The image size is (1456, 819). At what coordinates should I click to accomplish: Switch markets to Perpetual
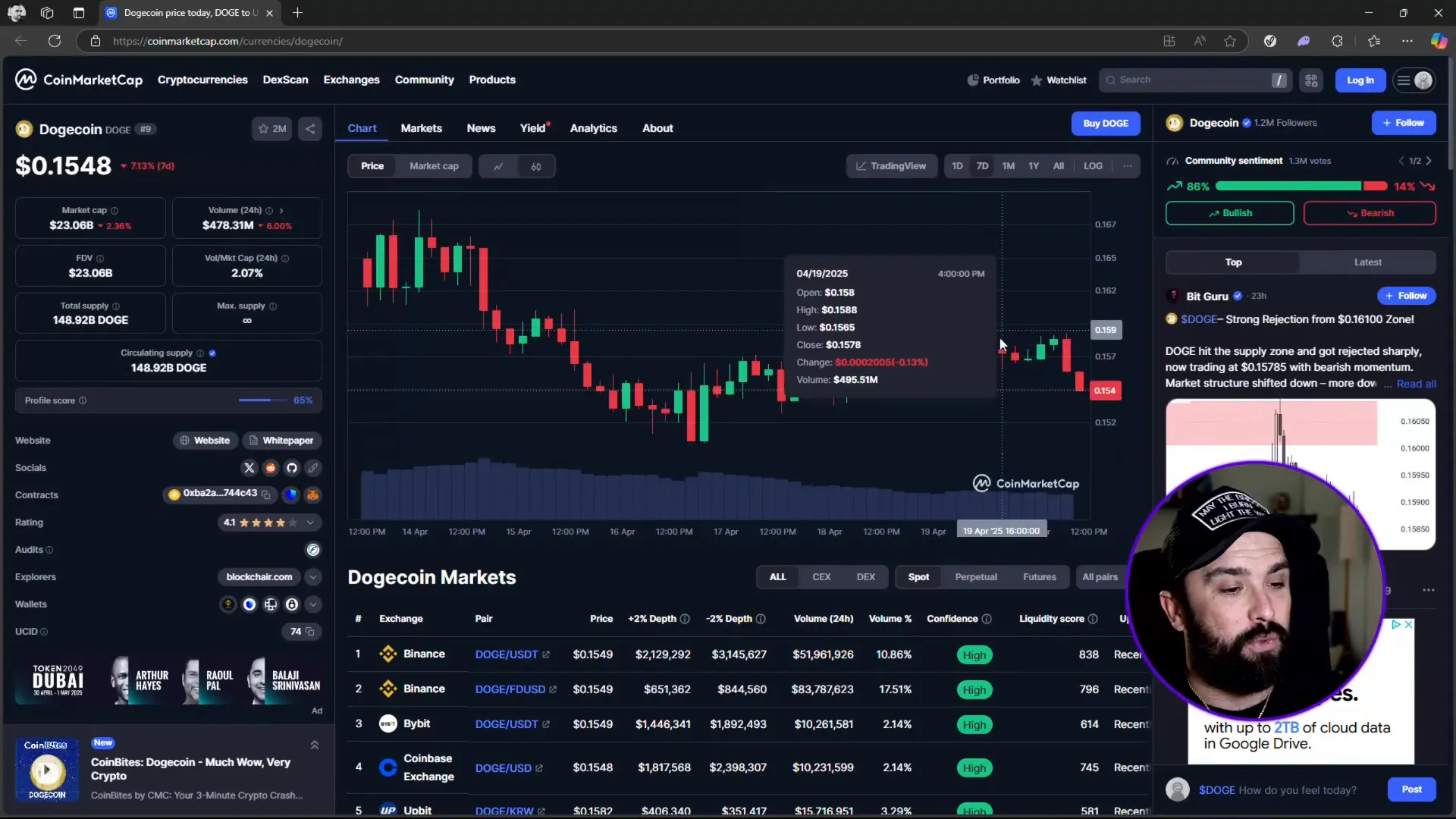click(976, 577)
